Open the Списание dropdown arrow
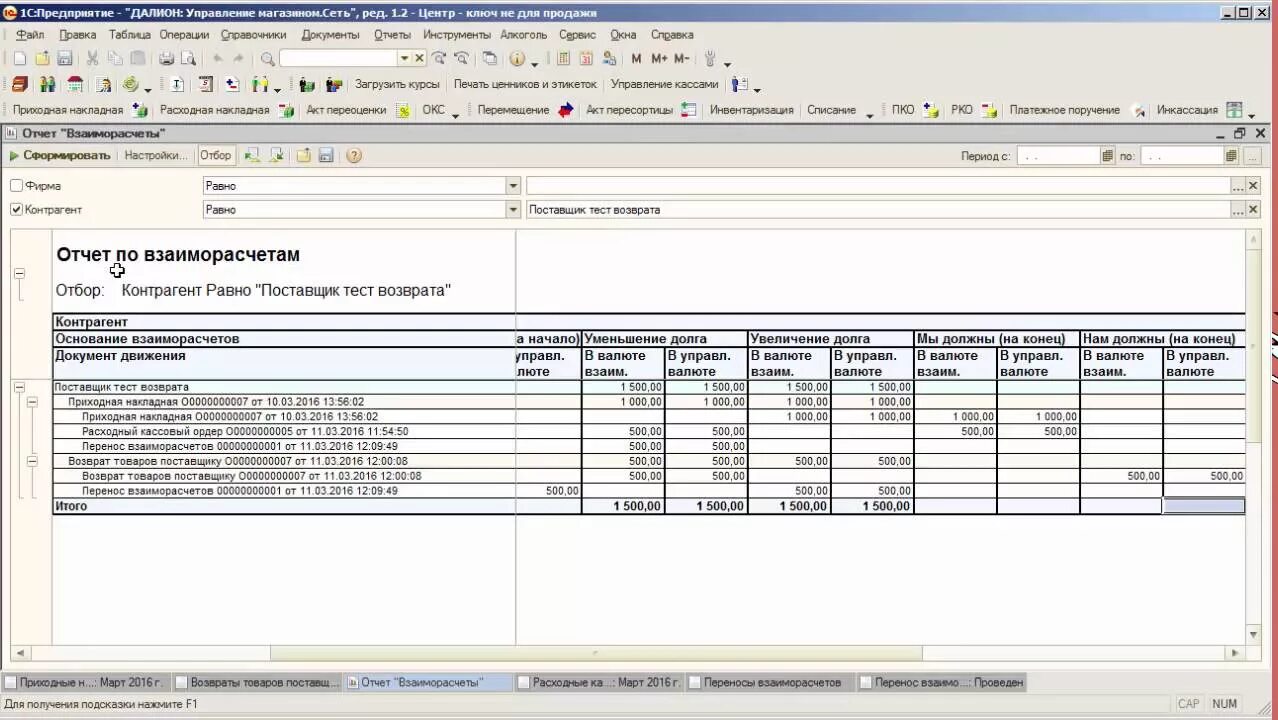The image size is (1278, 720). click(x=869, y=115)
